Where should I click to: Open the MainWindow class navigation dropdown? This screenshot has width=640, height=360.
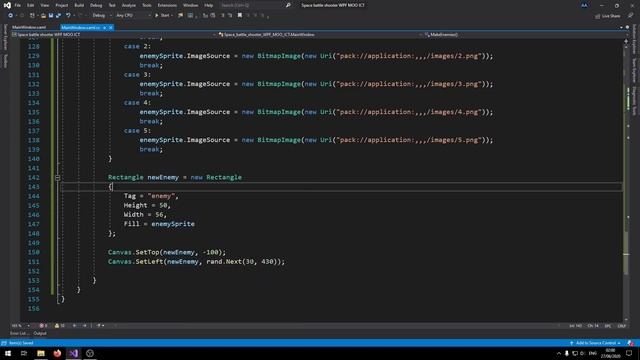click(320, 35)
